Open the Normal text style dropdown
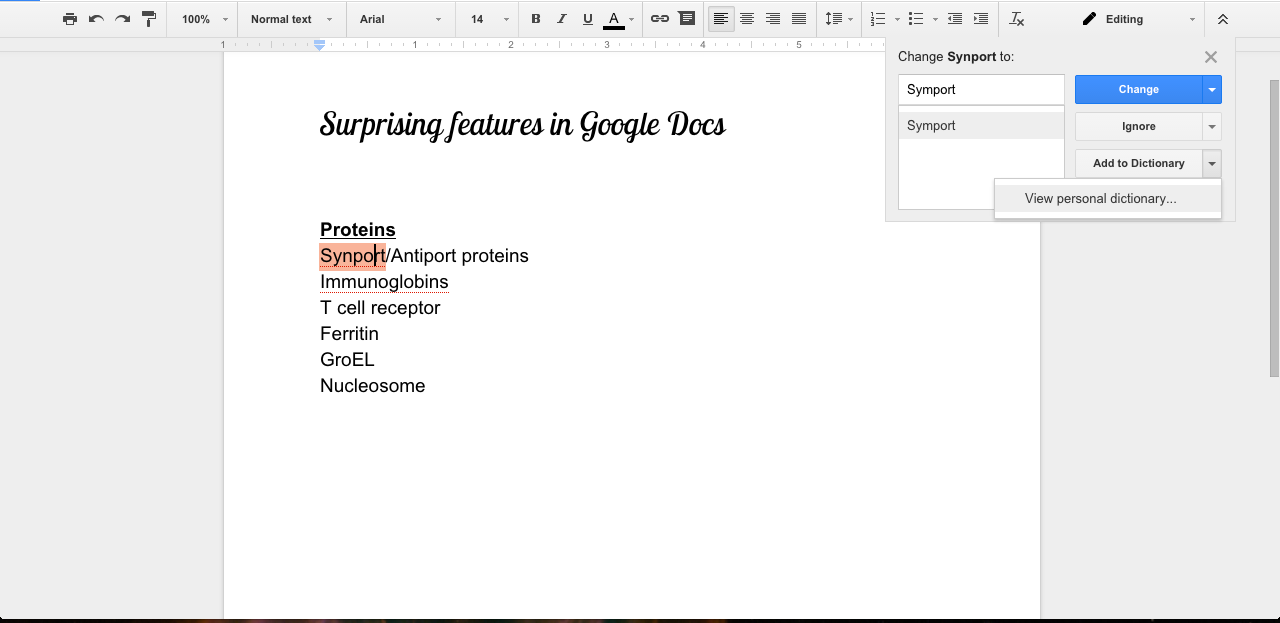 291,19
